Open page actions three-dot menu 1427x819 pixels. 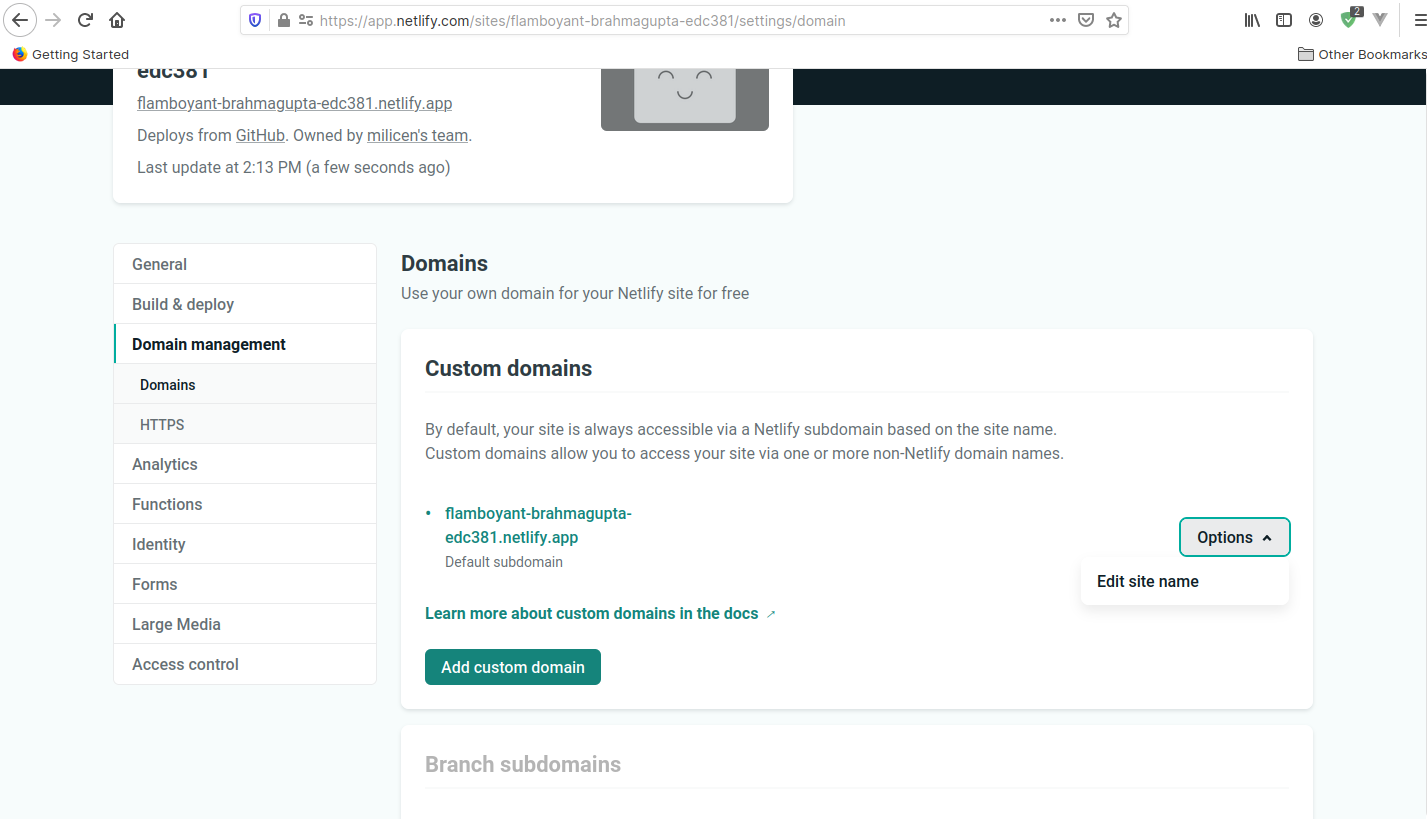(1058, 20)
